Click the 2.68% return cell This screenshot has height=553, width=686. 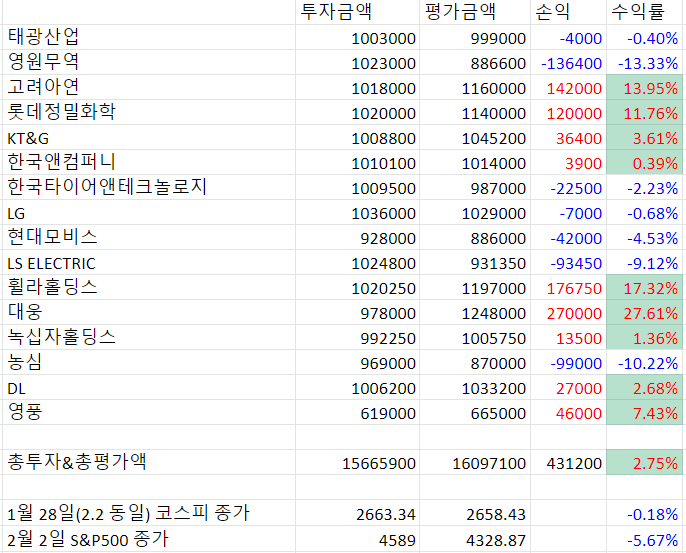644,387
